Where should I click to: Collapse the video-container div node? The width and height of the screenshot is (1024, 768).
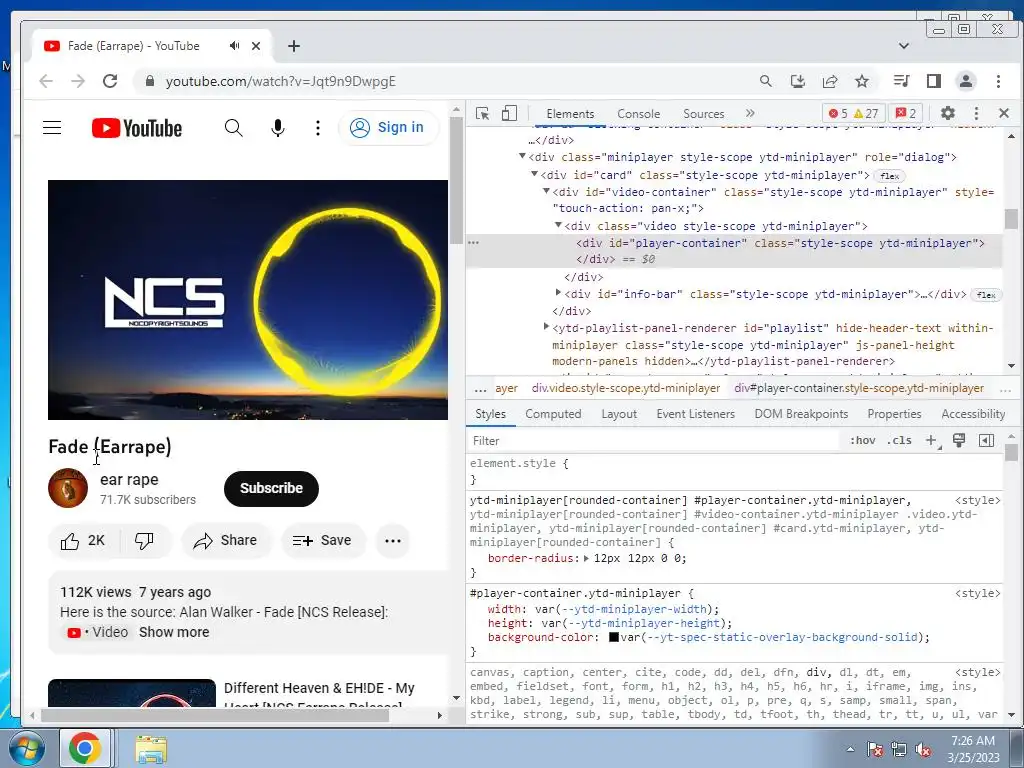click(x=547, y=191)
